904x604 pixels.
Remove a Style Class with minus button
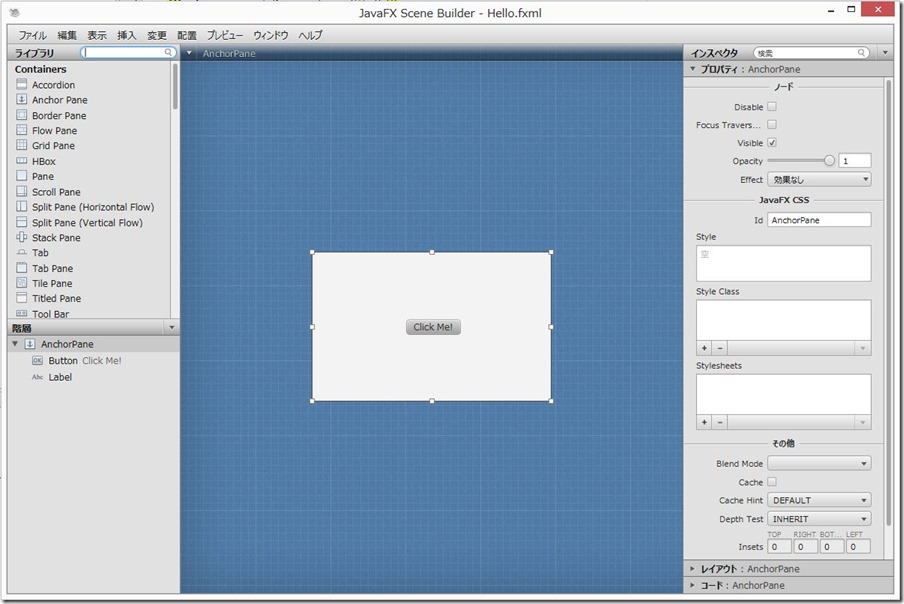(x=720, y=348)
